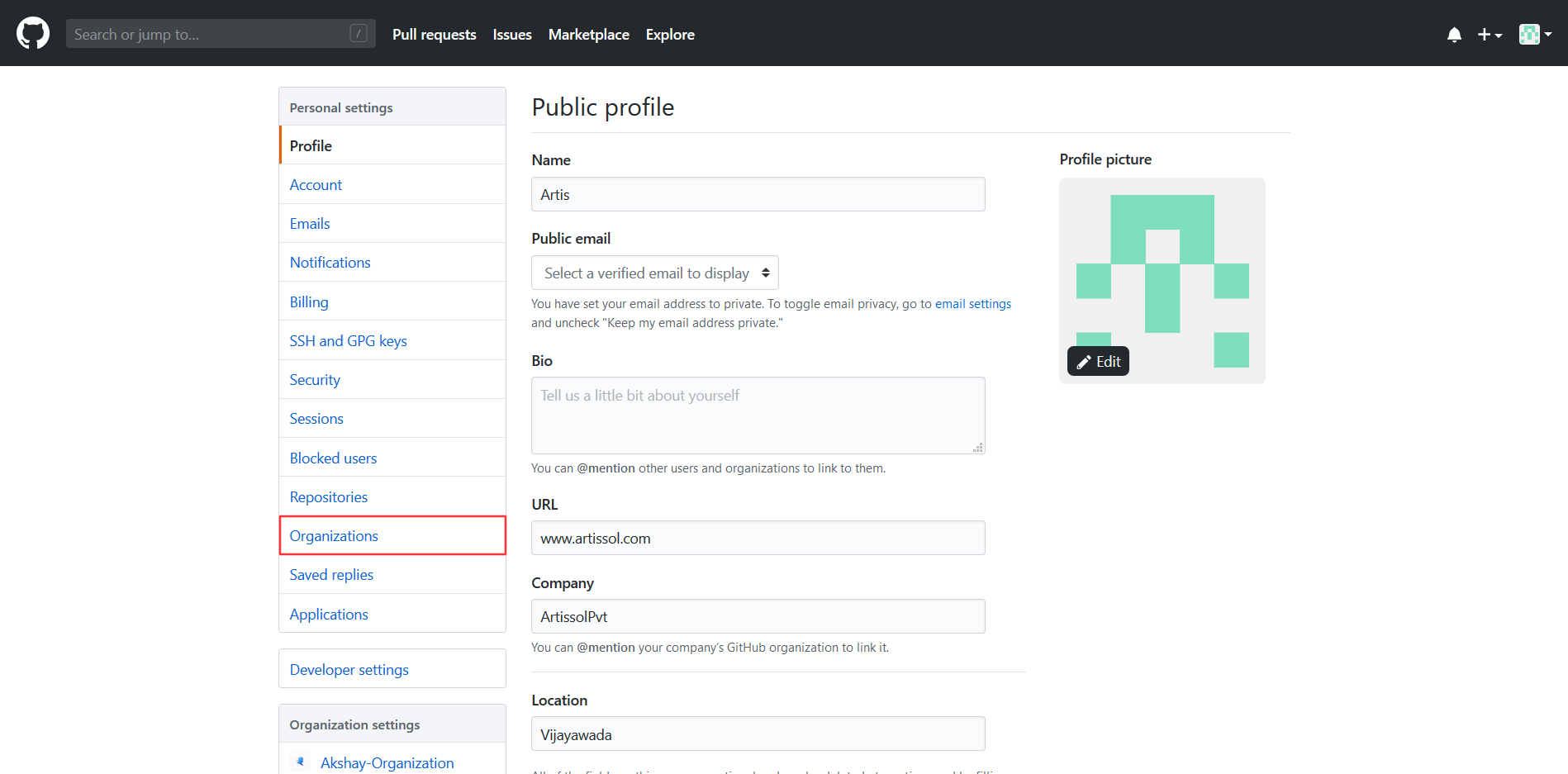Open Repositories settings in the sidebar
Screen dimensions: 1568x774
(392, 497)
